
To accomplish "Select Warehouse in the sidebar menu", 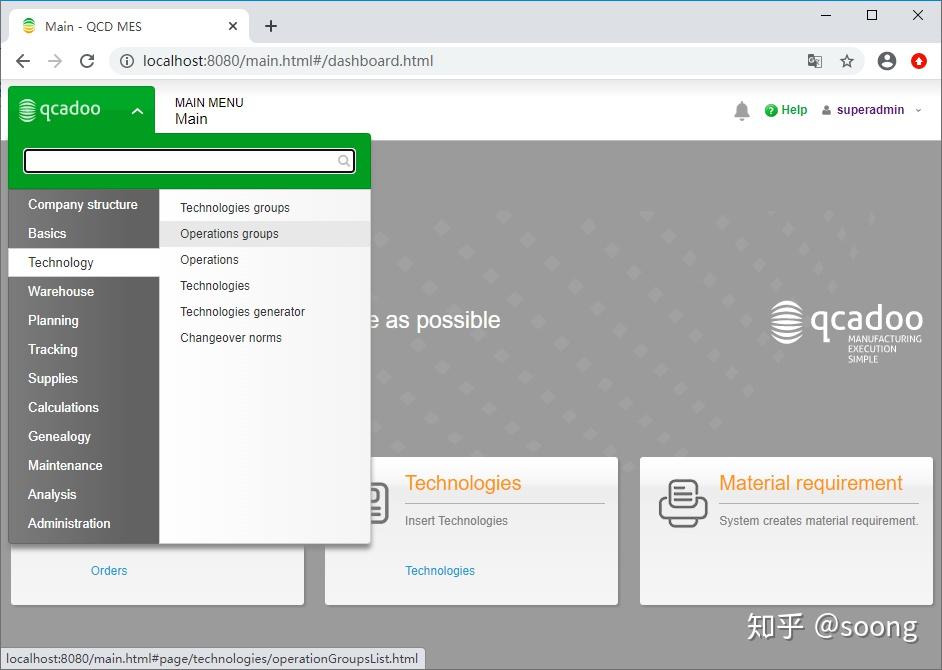I will click(60, 291).
